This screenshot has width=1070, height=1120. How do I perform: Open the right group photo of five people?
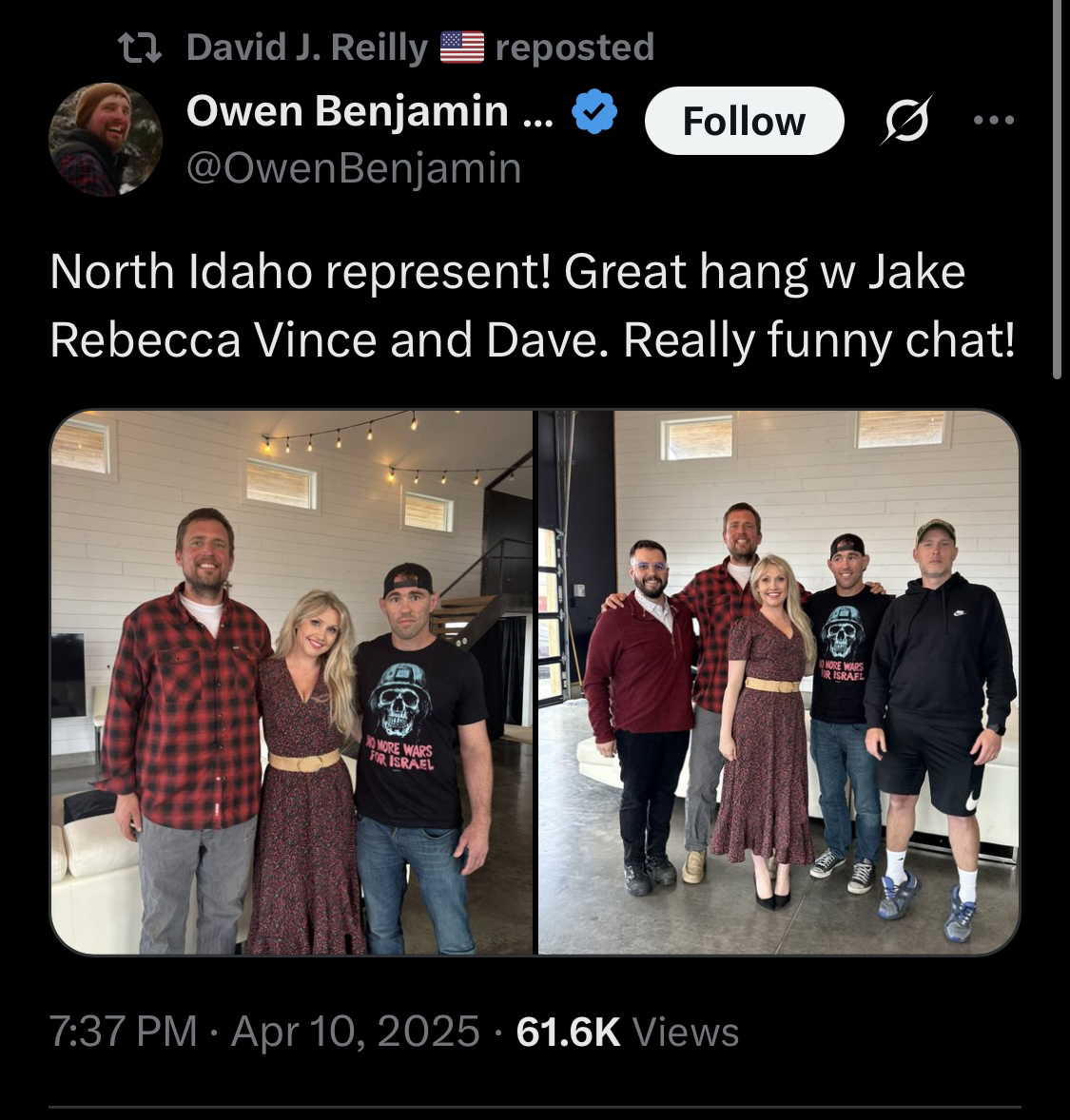click(x=778, y=682)
